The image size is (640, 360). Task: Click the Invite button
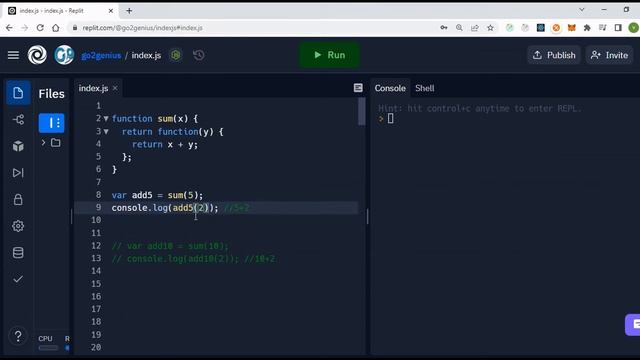(x=609, y=55)
